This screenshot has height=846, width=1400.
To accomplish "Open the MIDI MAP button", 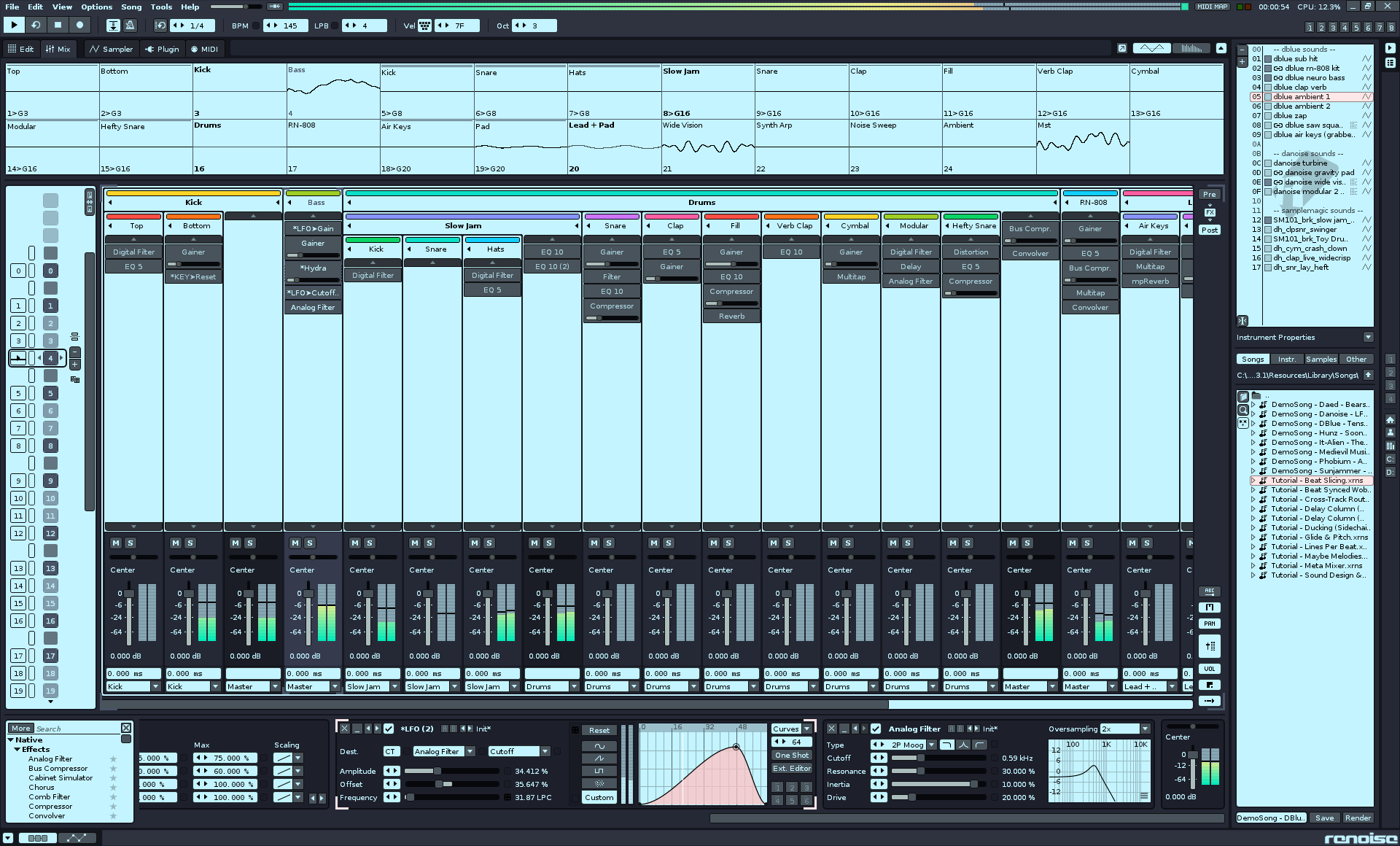I will [x=1213, y=7].
